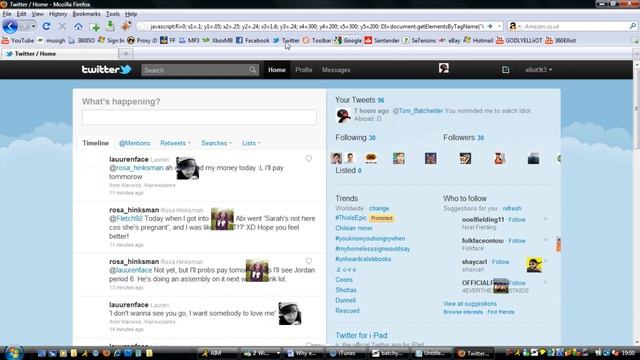Image resolution: width=640 pixels, height=360 pixels.
Task: Open the Bookmarks menu
Action: click(x=86, y=14)
